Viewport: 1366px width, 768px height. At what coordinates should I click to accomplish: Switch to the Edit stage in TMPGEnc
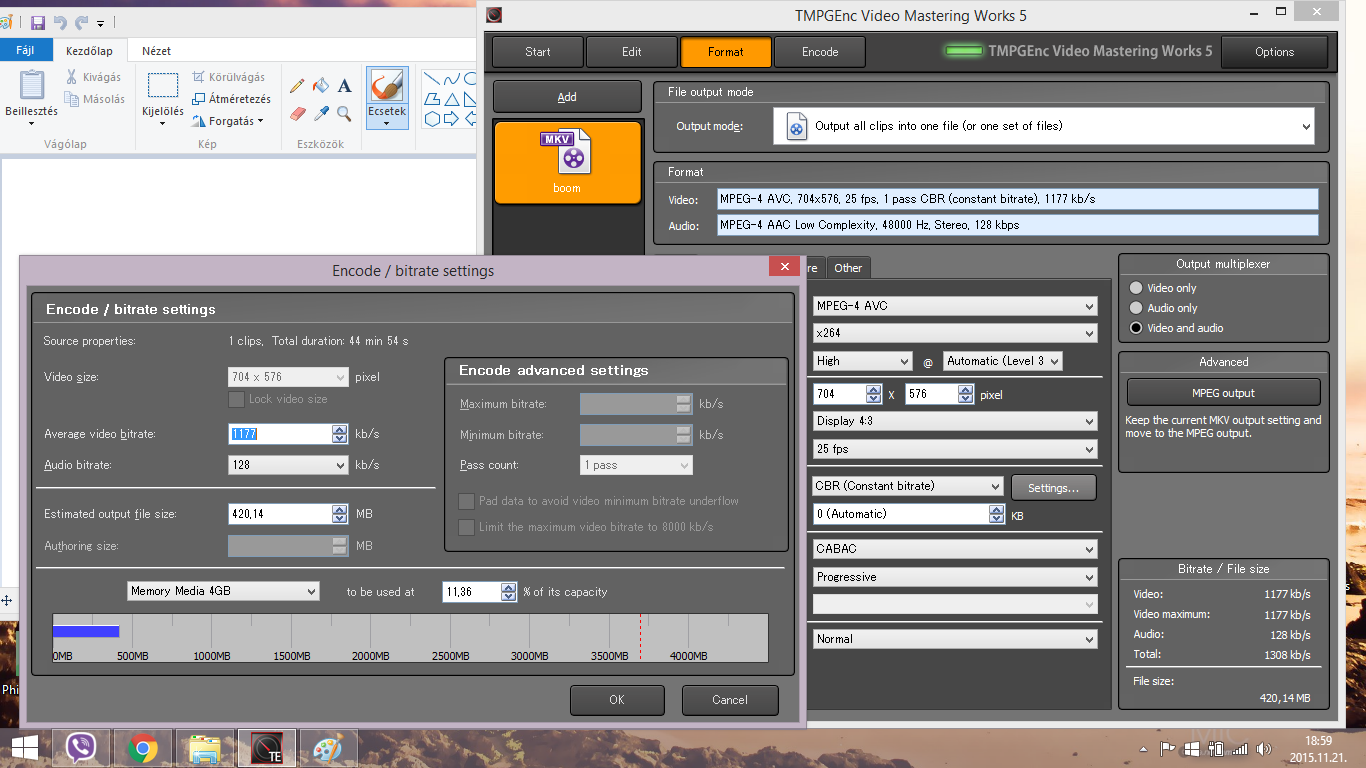(x=632, y=52)
